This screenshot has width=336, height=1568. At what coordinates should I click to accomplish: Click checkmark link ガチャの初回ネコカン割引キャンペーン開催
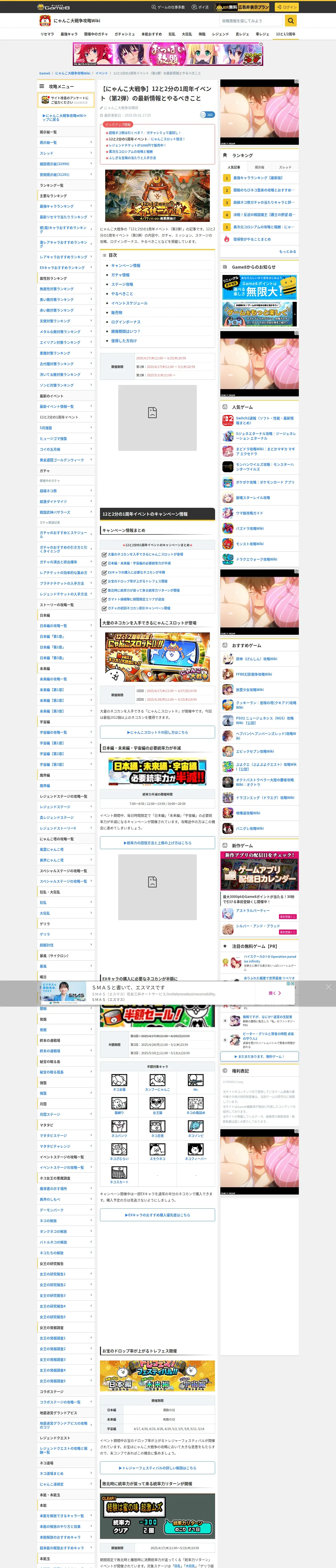[x=139, y=608]
